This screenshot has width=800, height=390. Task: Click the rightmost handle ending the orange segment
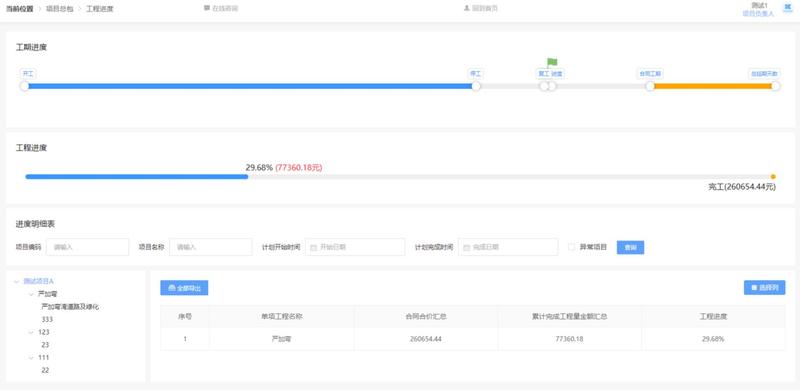pyautogui.click(x=776, y=86)
